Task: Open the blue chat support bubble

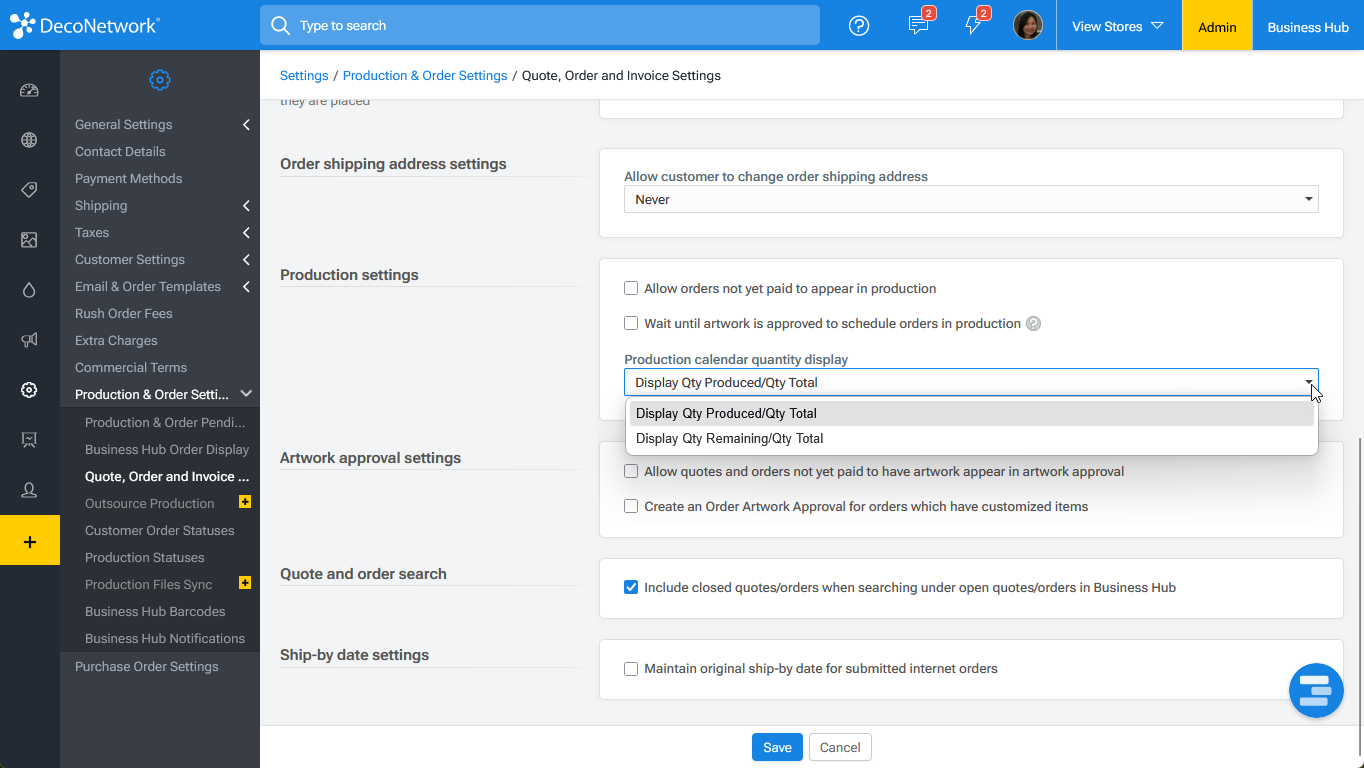Action: click(x=1316, y=690)
